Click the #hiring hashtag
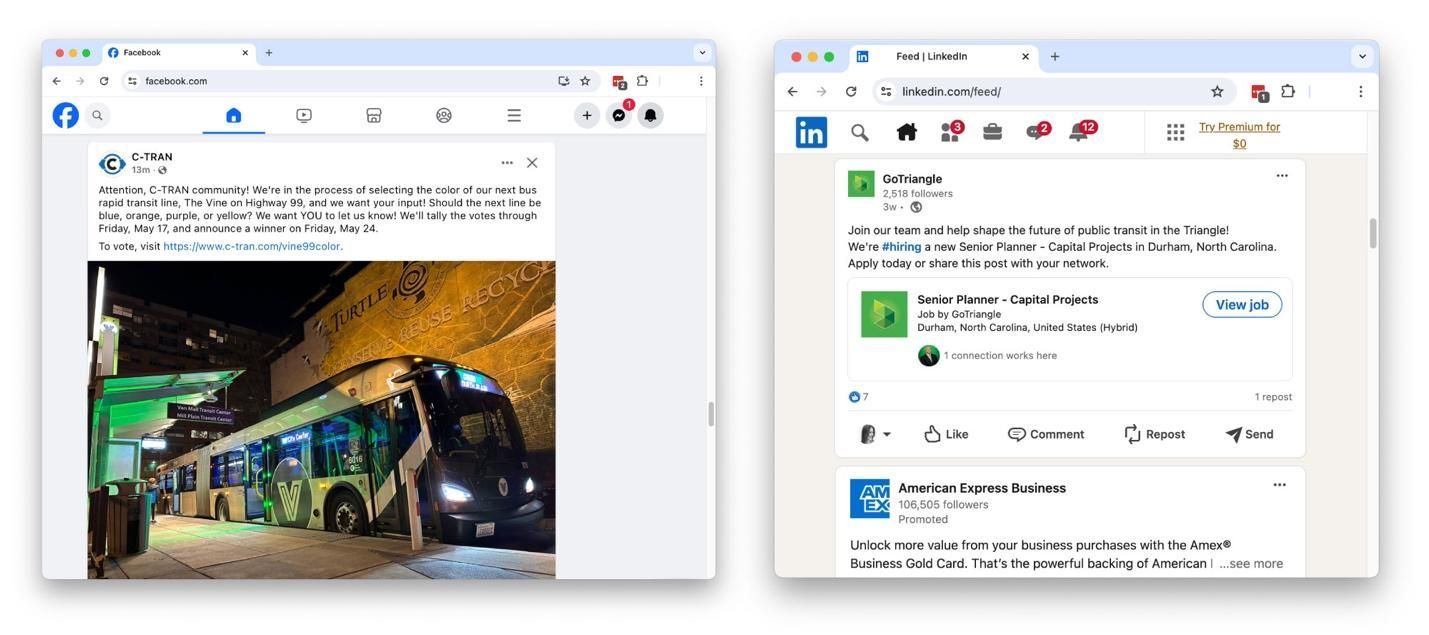Viewport: 1429px width, 635px height. [x=902, y=247]
